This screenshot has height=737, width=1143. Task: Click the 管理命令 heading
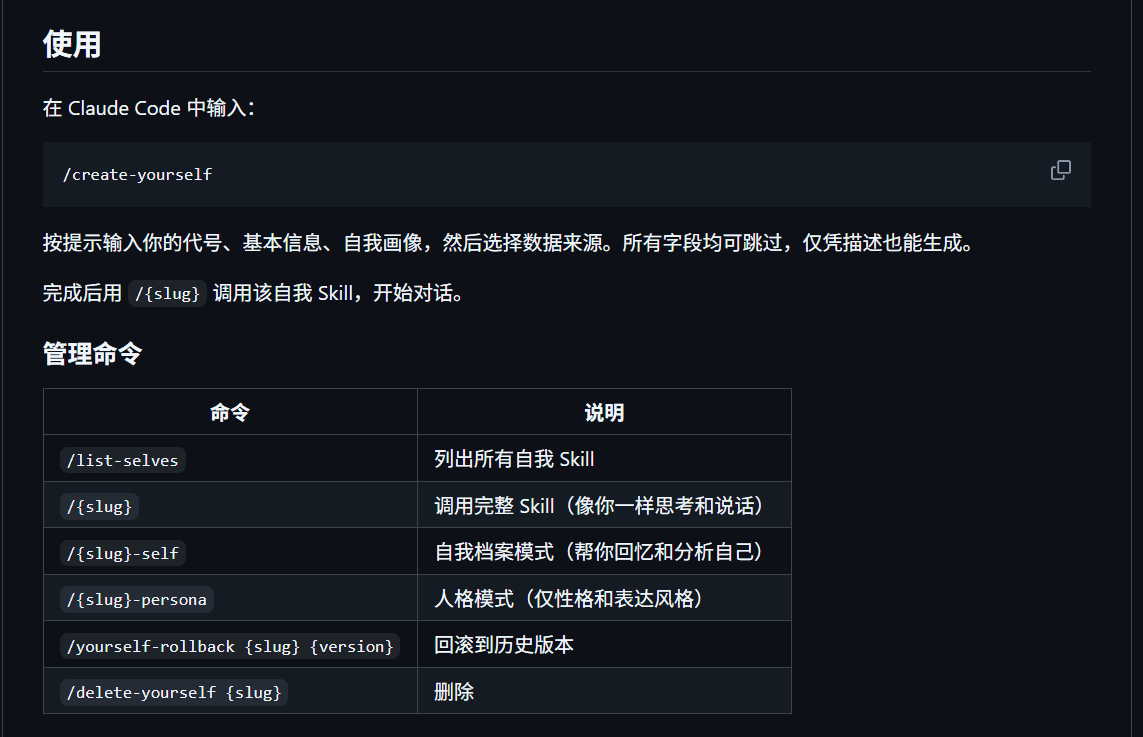(93, 354)
